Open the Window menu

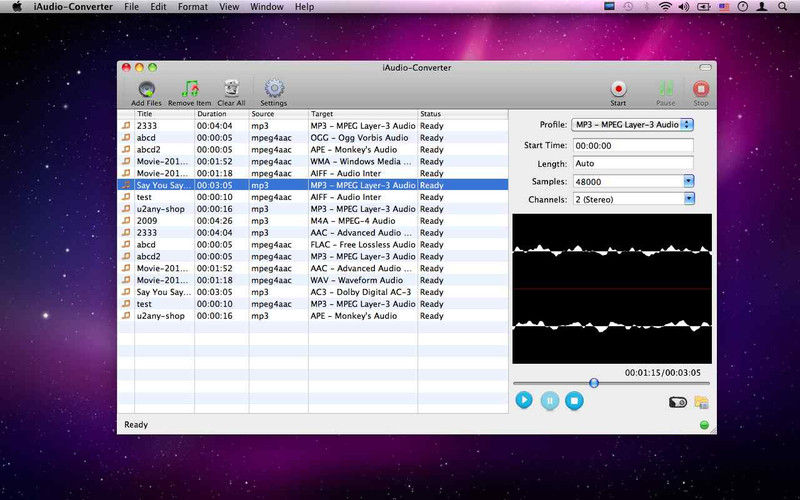tap(267, 7)
